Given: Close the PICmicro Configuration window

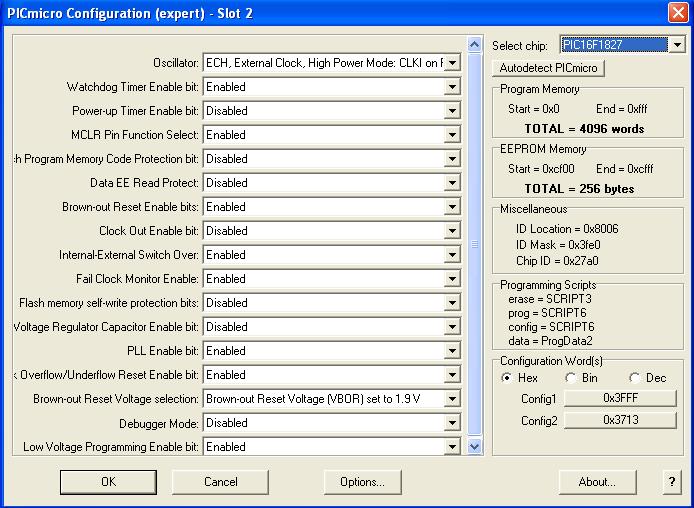Looking at the screenshot, I should pos(678,13).
